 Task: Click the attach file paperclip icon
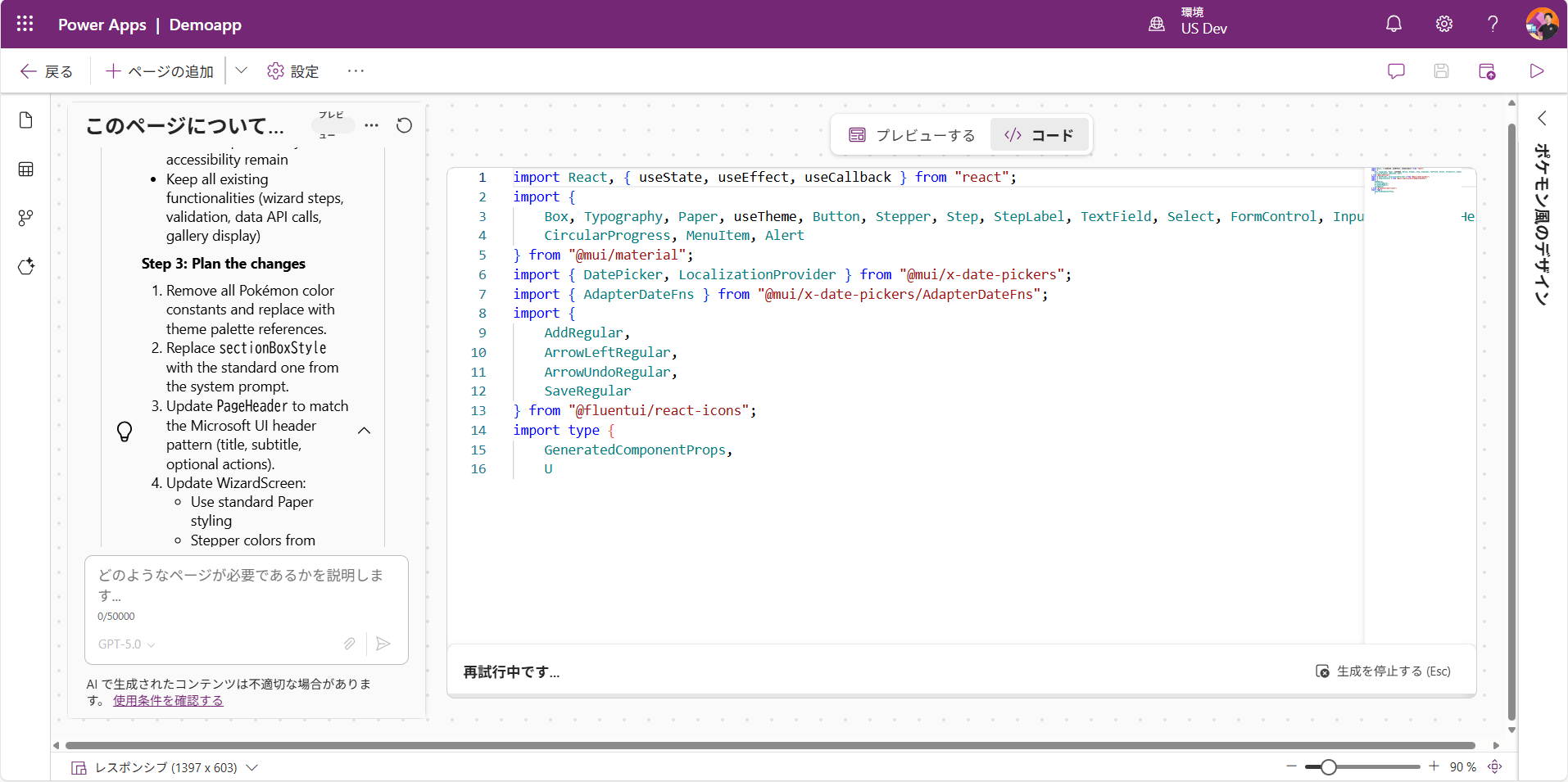point(350,644)
